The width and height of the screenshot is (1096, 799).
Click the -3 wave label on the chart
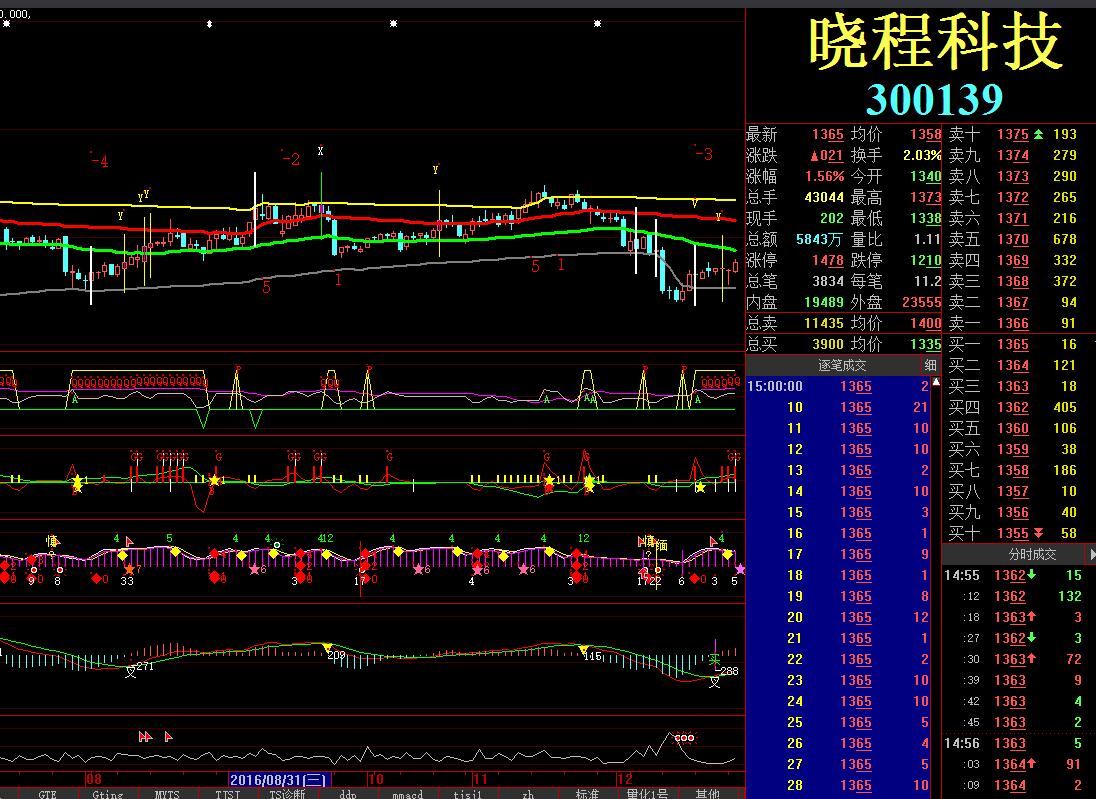(x=703, y=153)
